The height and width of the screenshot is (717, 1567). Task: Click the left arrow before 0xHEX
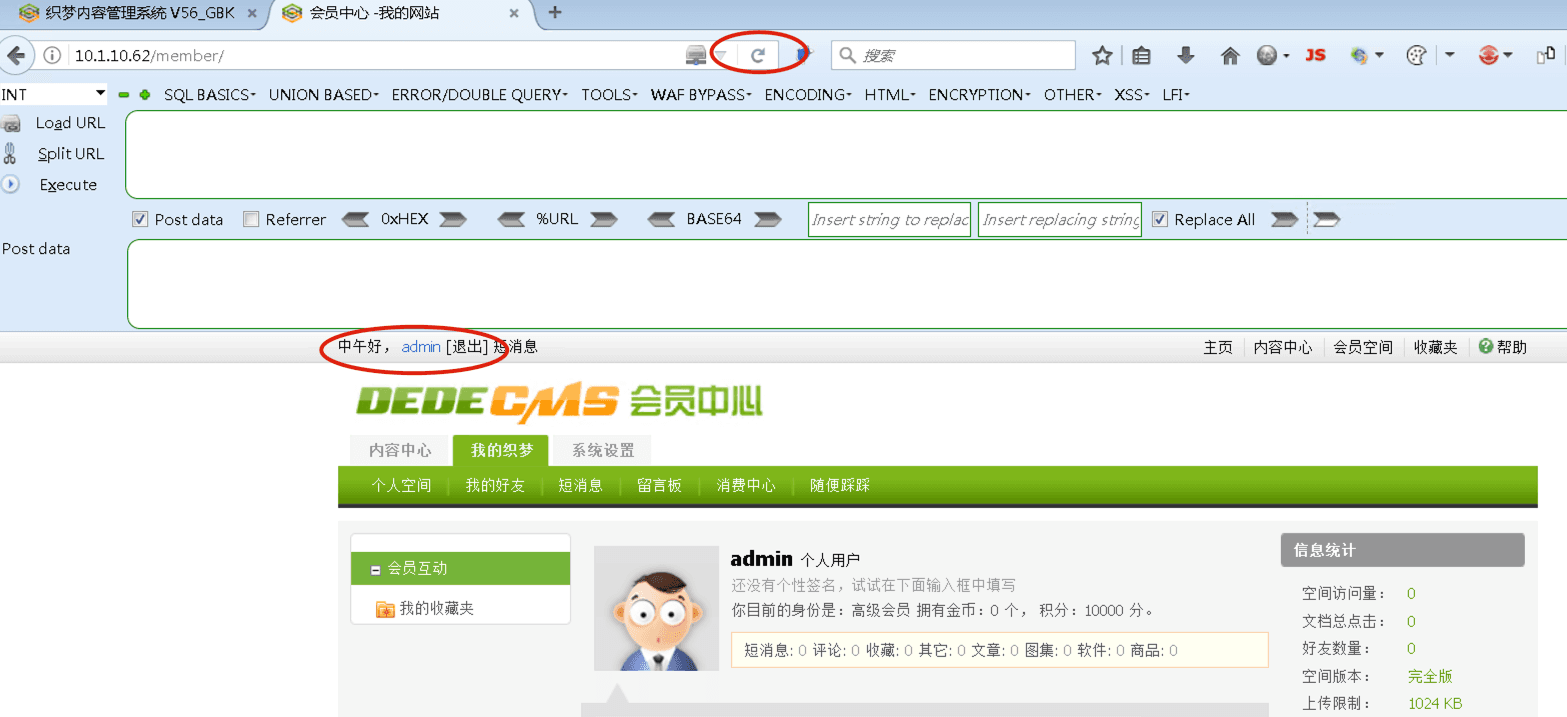click(356, 219)
